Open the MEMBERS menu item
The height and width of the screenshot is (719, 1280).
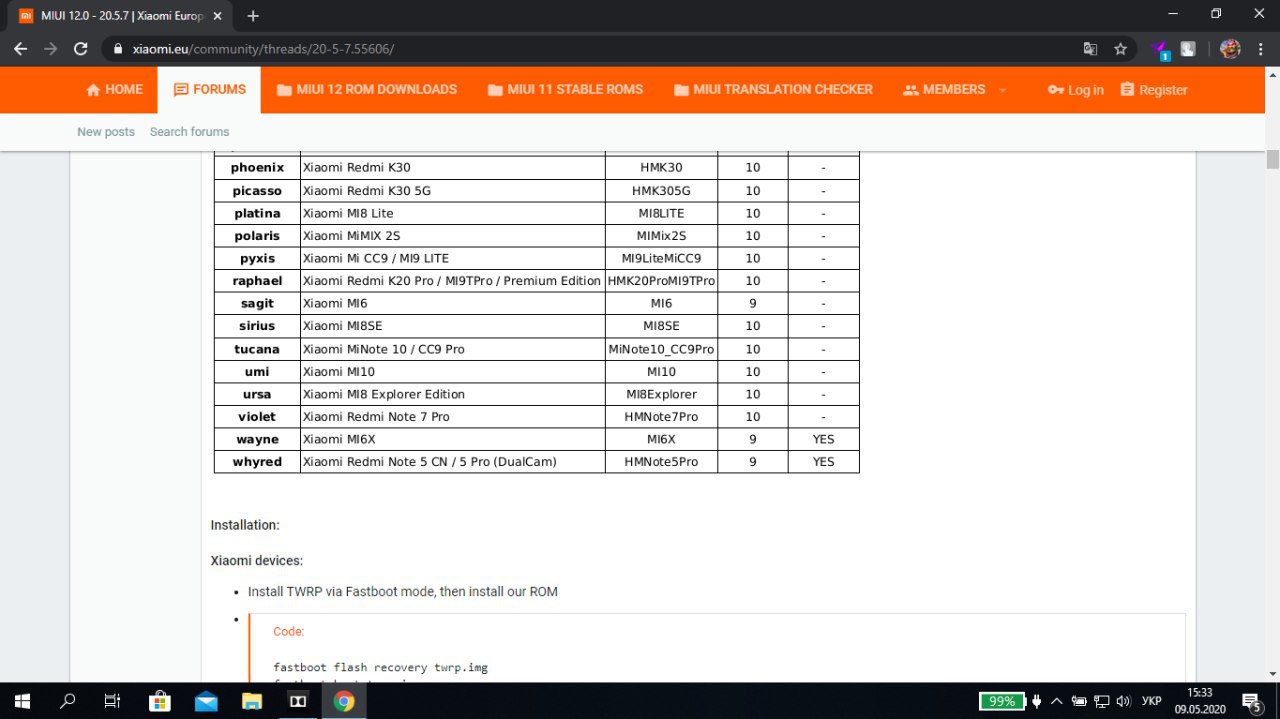[944, 90]
